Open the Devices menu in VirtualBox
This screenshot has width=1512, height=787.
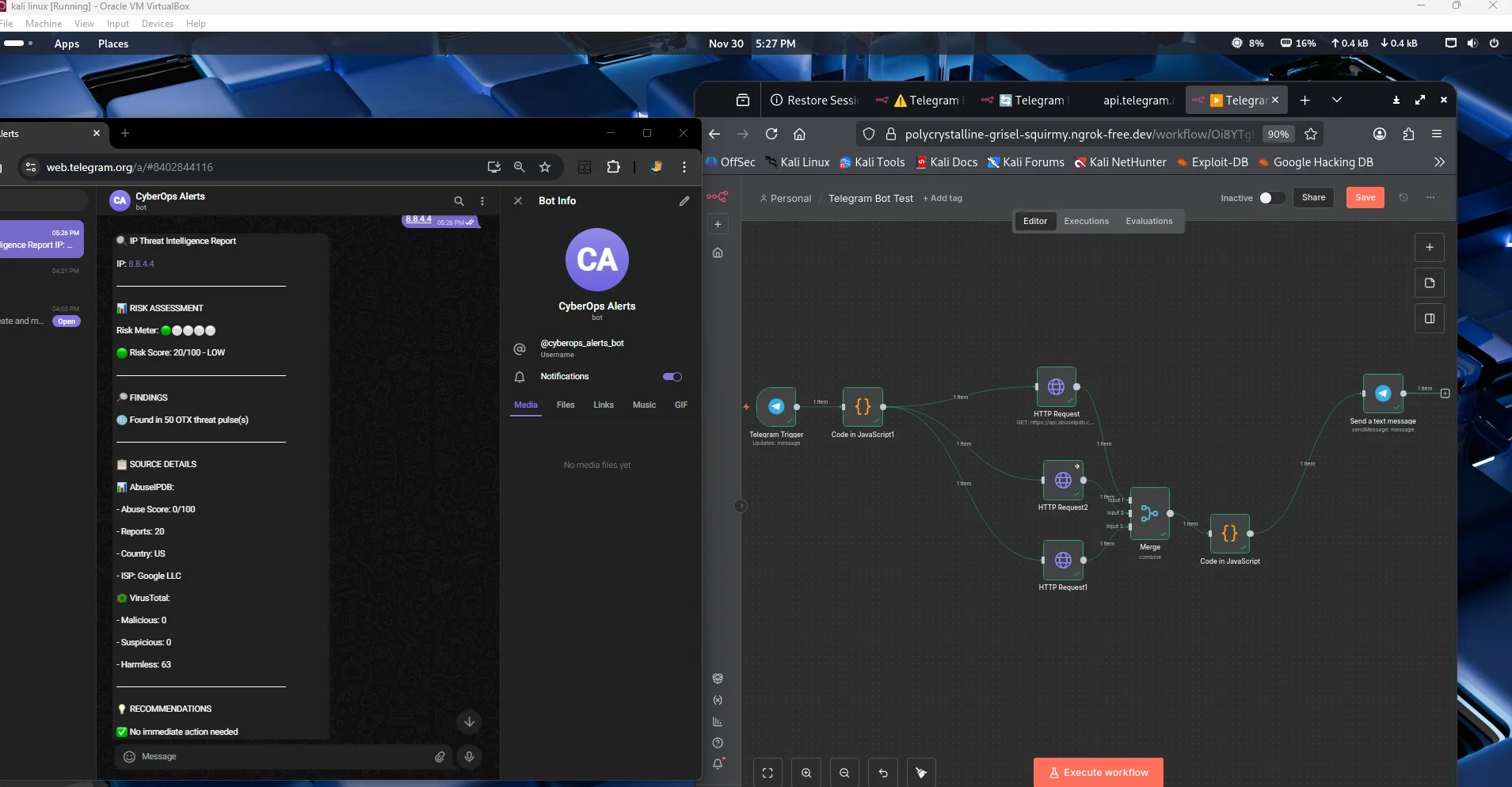157,24
